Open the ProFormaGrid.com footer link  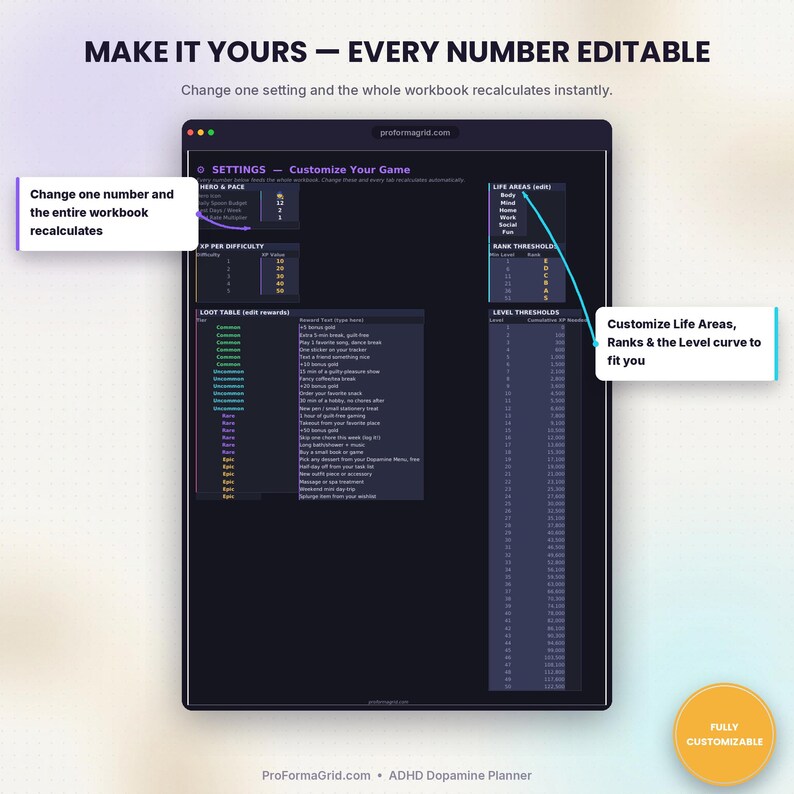[316, 775]
